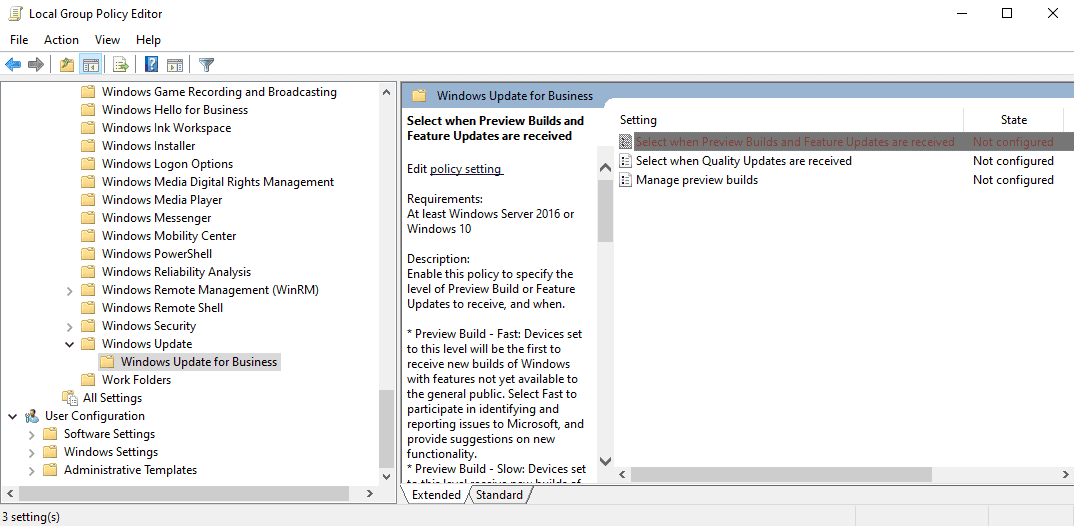Select Windows Reliability Analysis in tree
1074x526 pixels.
tap(176, 272)
